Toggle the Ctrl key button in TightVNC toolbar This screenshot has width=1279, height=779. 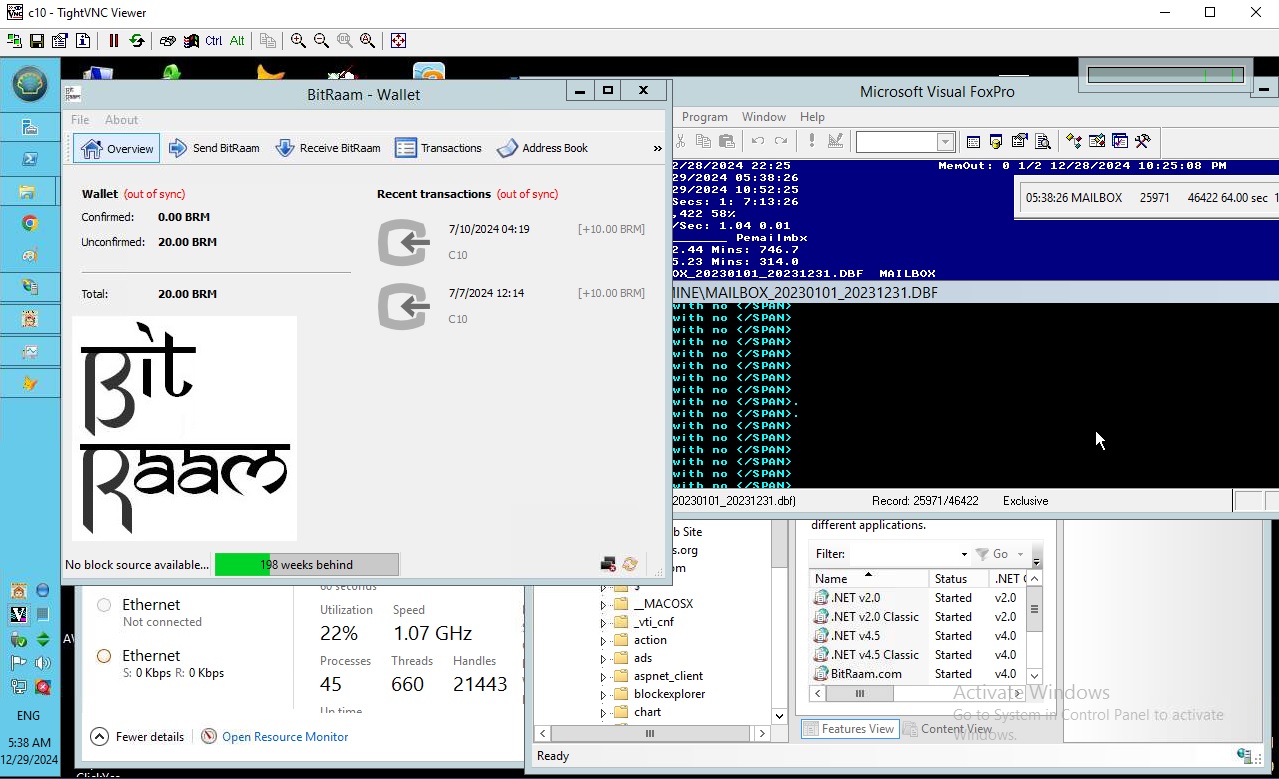pyautogui.click(x=214, y=41)
